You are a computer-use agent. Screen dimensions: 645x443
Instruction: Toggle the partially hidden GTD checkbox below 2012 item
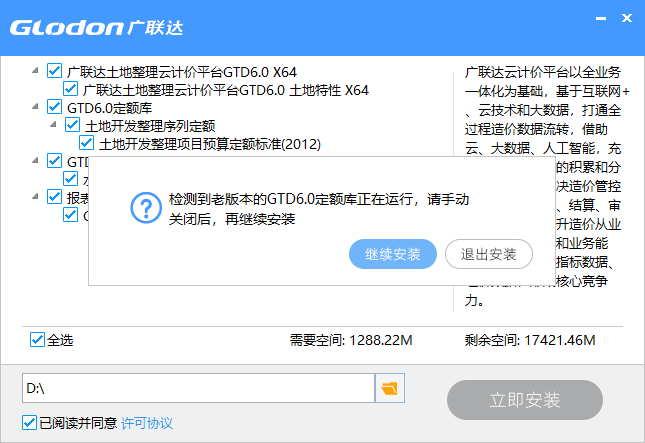[54, 161]
